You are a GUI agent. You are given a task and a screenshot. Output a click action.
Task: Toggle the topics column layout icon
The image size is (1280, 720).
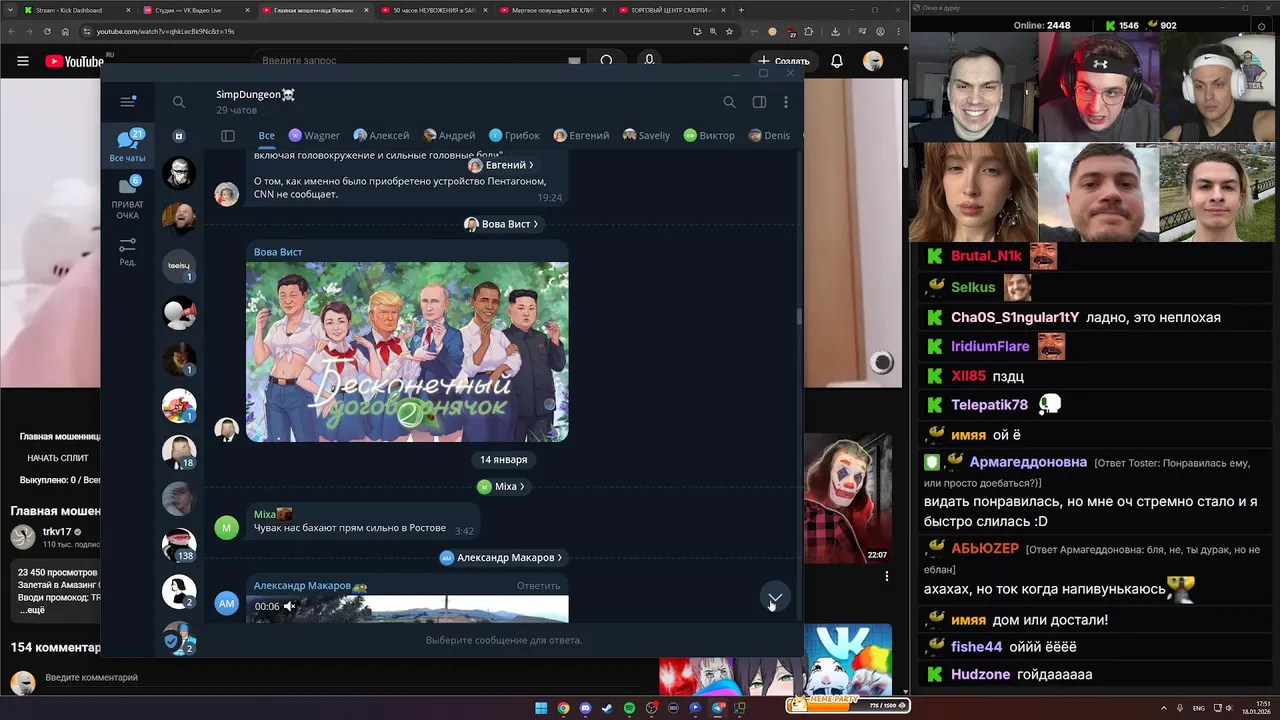228,136
